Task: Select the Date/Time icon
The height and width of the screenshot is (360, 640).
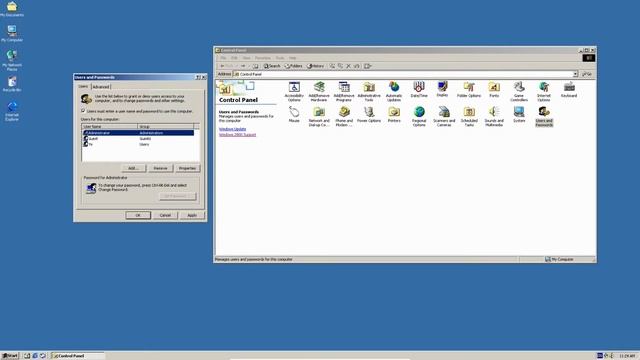Action: pyautogui.click(x=419, y=89)
